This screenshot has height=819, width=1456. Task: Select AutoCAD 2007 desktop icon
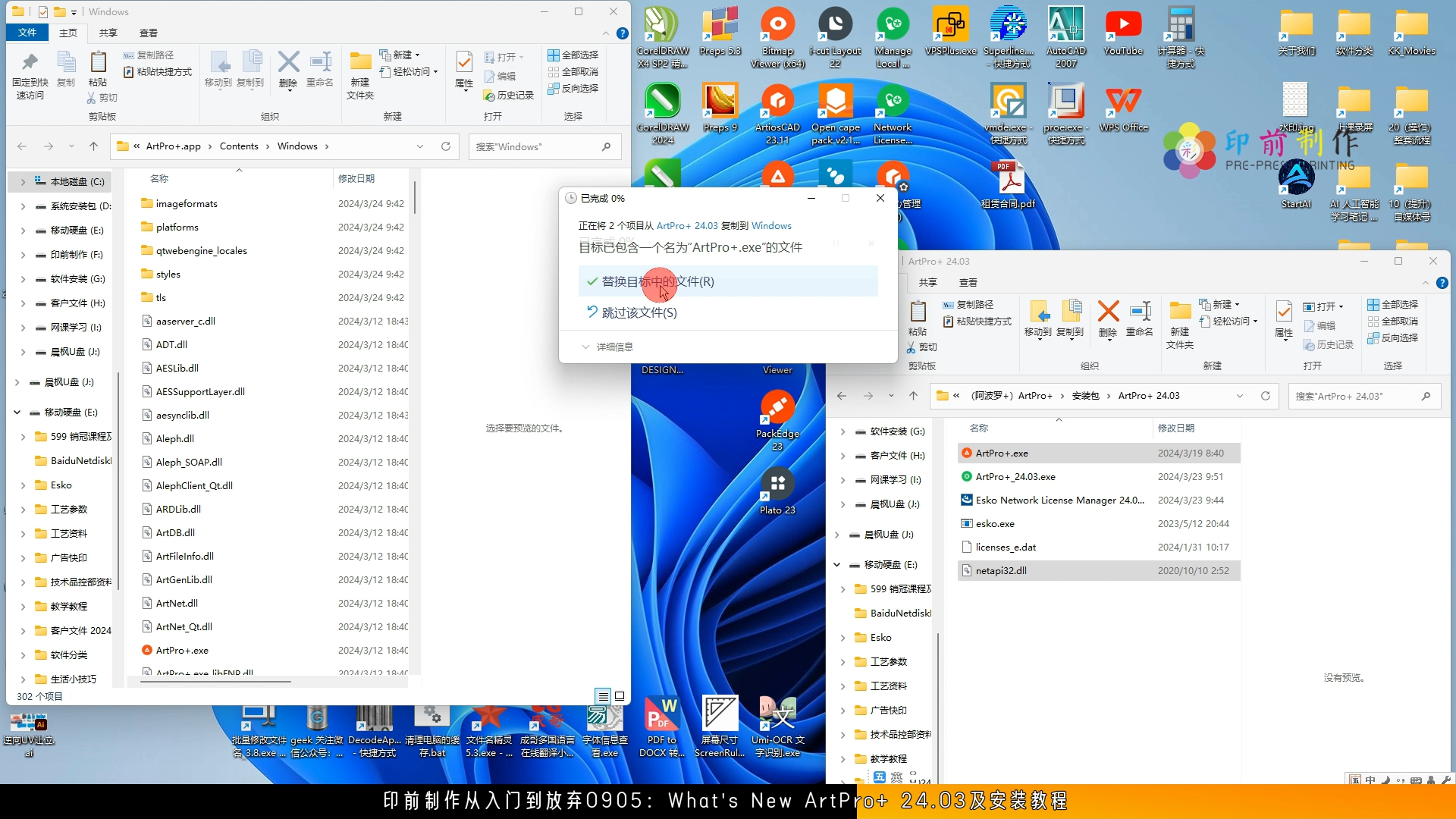(1065, 38)
